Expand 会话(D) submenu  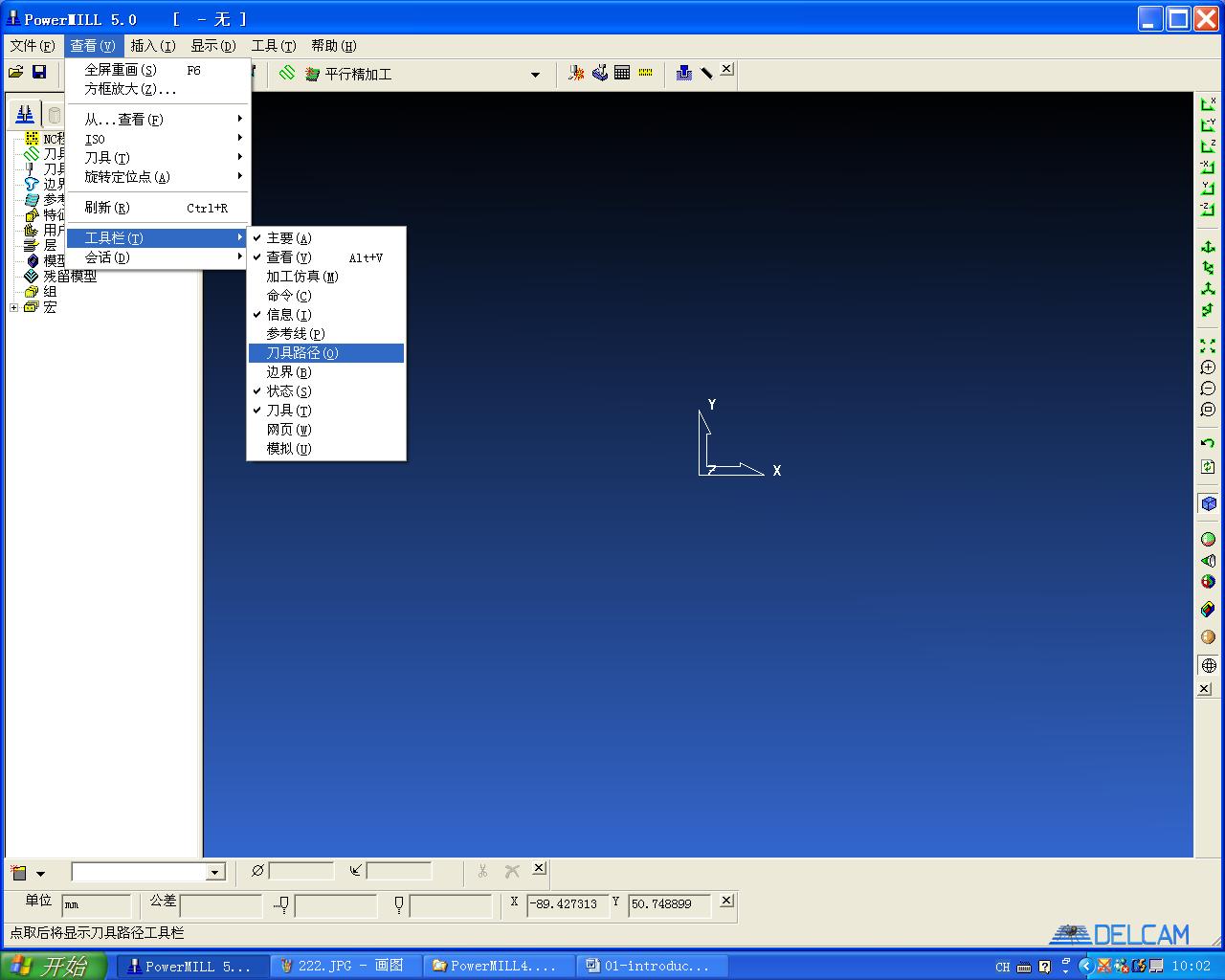click(x=158, y=257)
